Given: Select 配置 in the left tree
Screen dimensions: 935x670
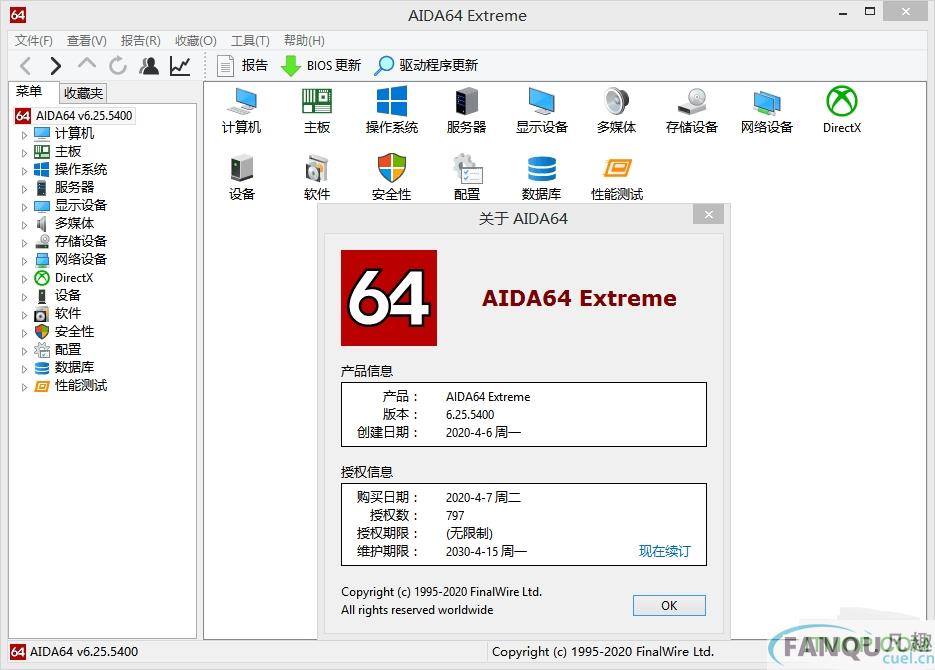Looking at the screenshot, I should [67, 349].
